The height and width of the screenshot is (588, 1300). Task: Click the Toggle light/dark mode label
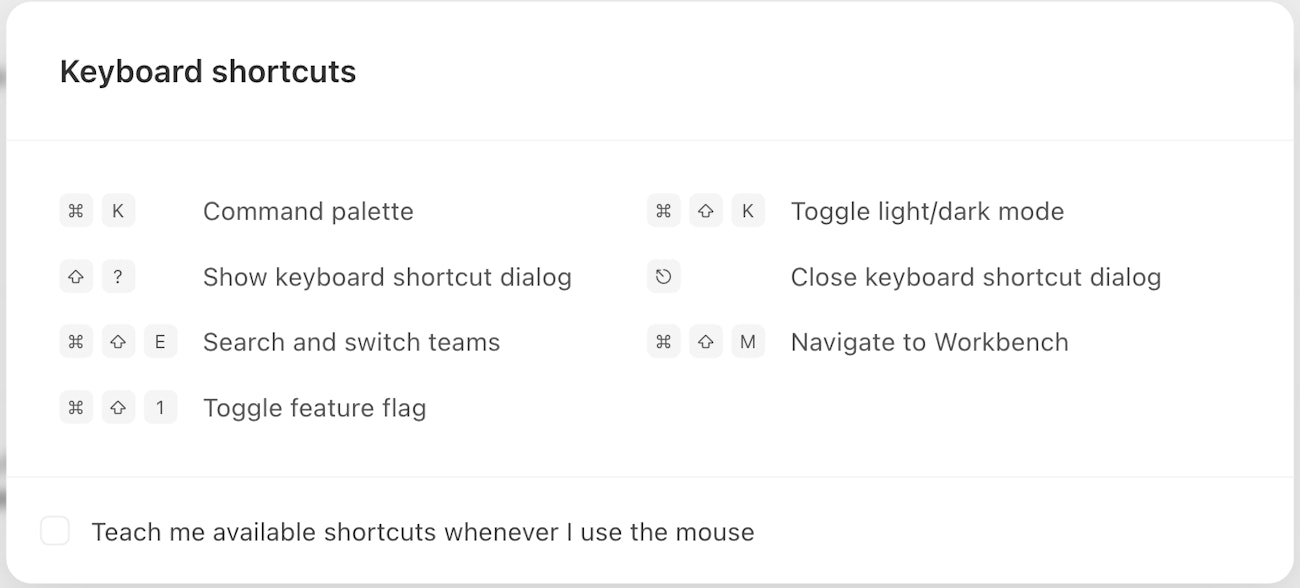pyautogui.click(x=927, y=212)
